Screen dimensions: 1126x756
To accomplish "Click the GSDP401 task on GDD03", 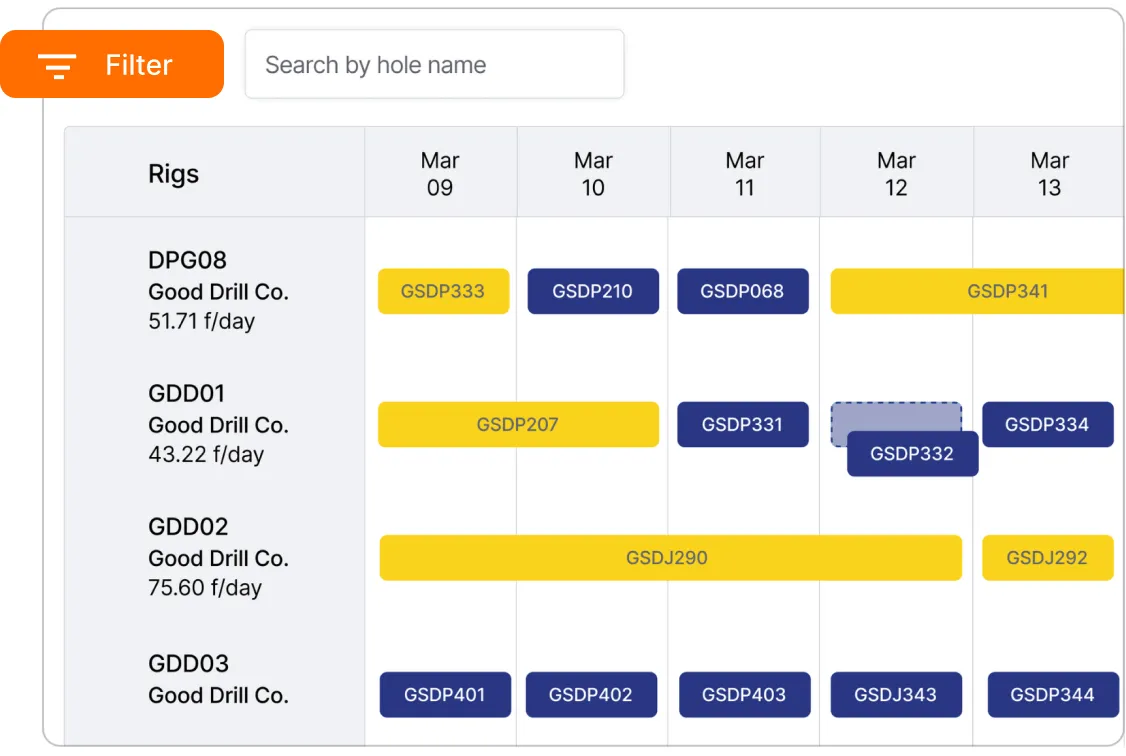I will click(x=445, y=694).
